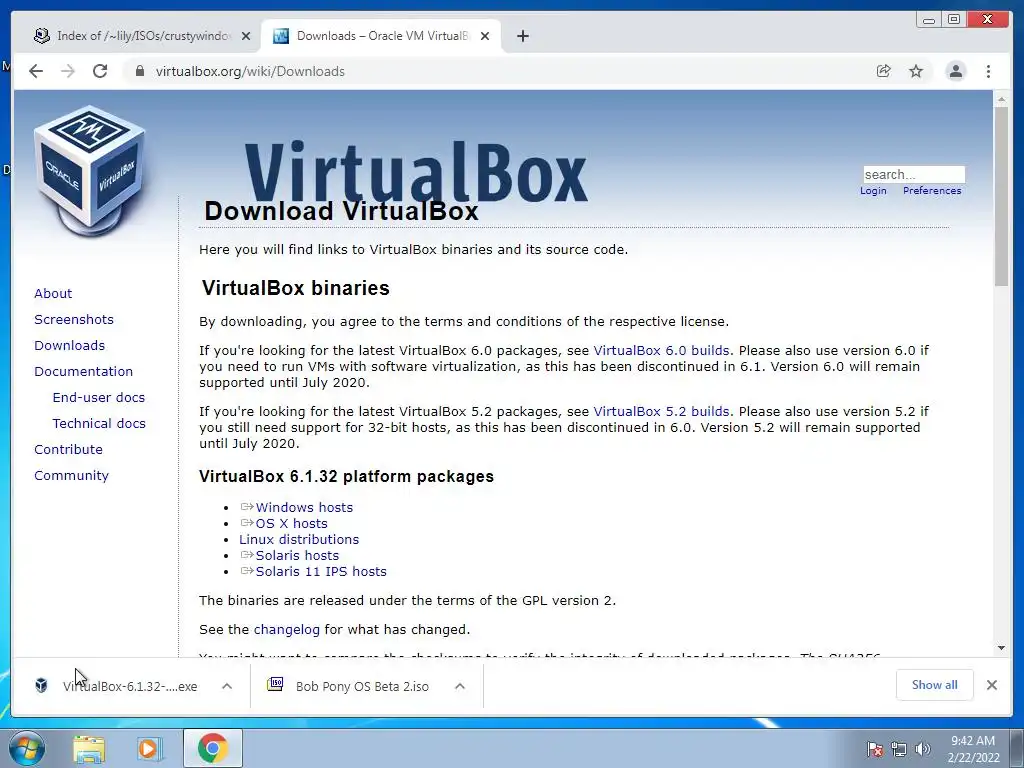Viewport: 1024px width, 768px height.
Task: Close the Downloads Oracle VM VirtualBox tab
Action: (x=485, y=36)
